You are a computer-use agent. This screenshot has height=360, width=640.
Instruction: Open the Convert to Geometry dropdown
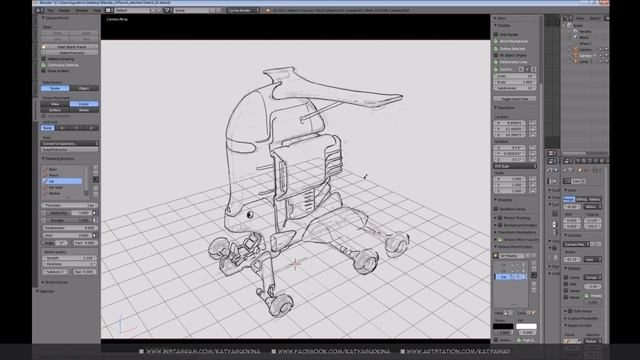pos(70,144)
